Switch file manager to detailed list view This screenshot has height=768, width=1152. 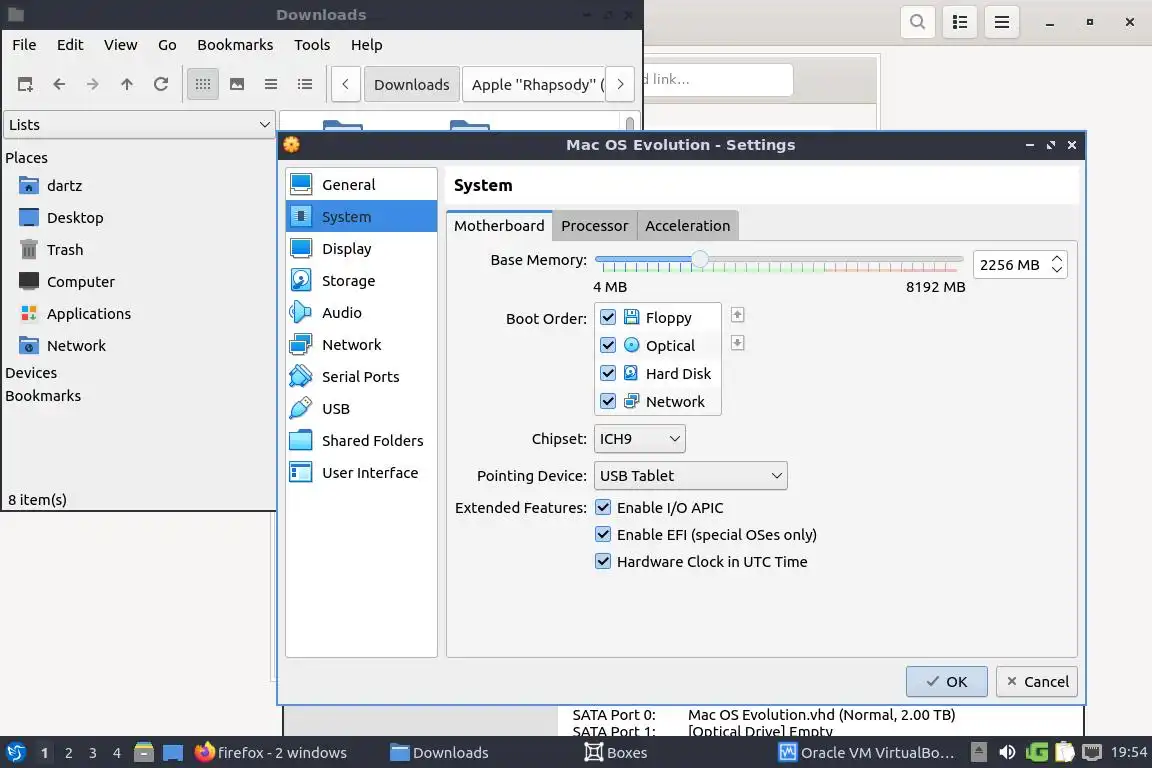tap(305, 84)
